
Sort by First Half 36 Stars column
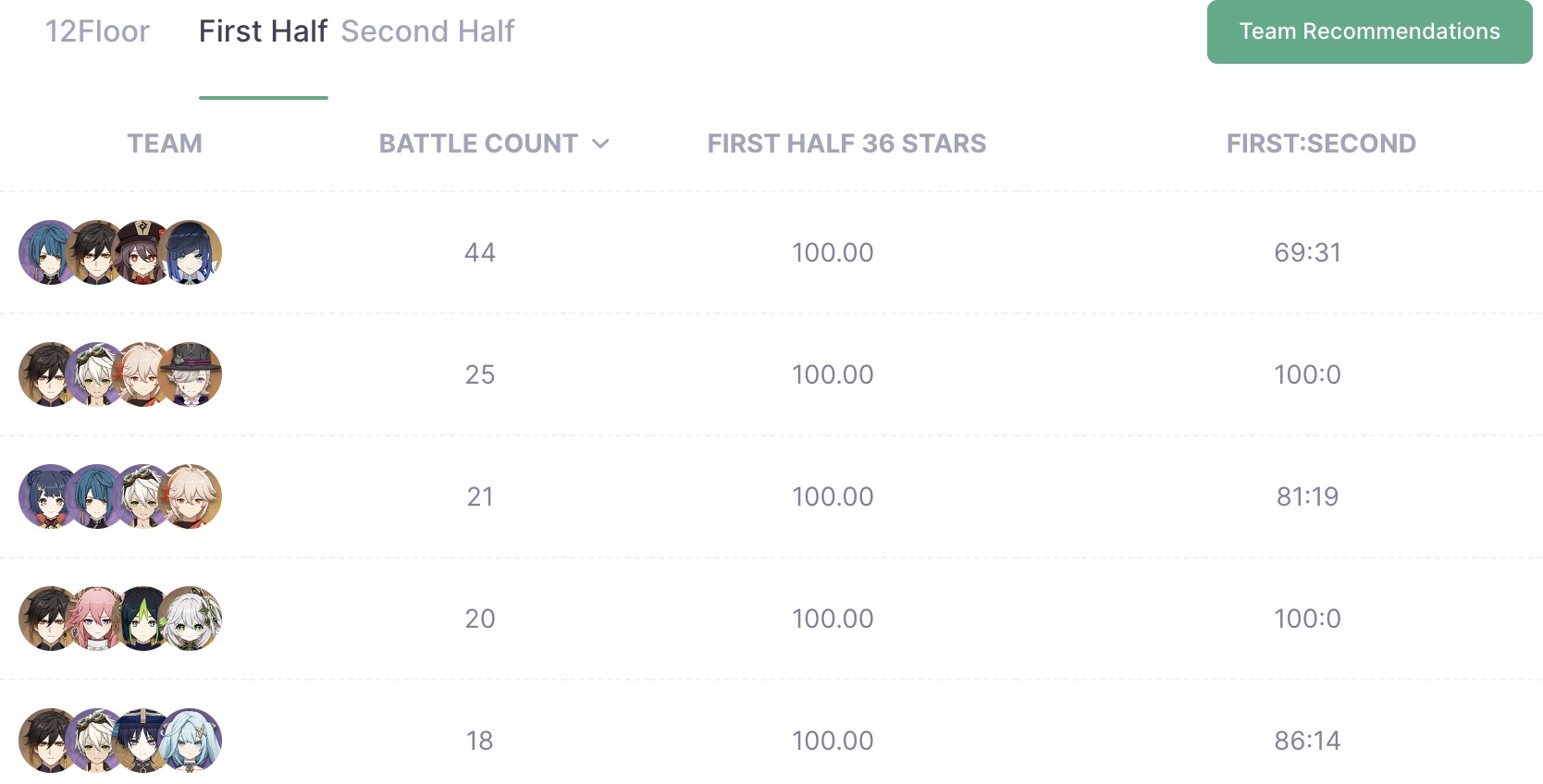(x=846, y=143)
